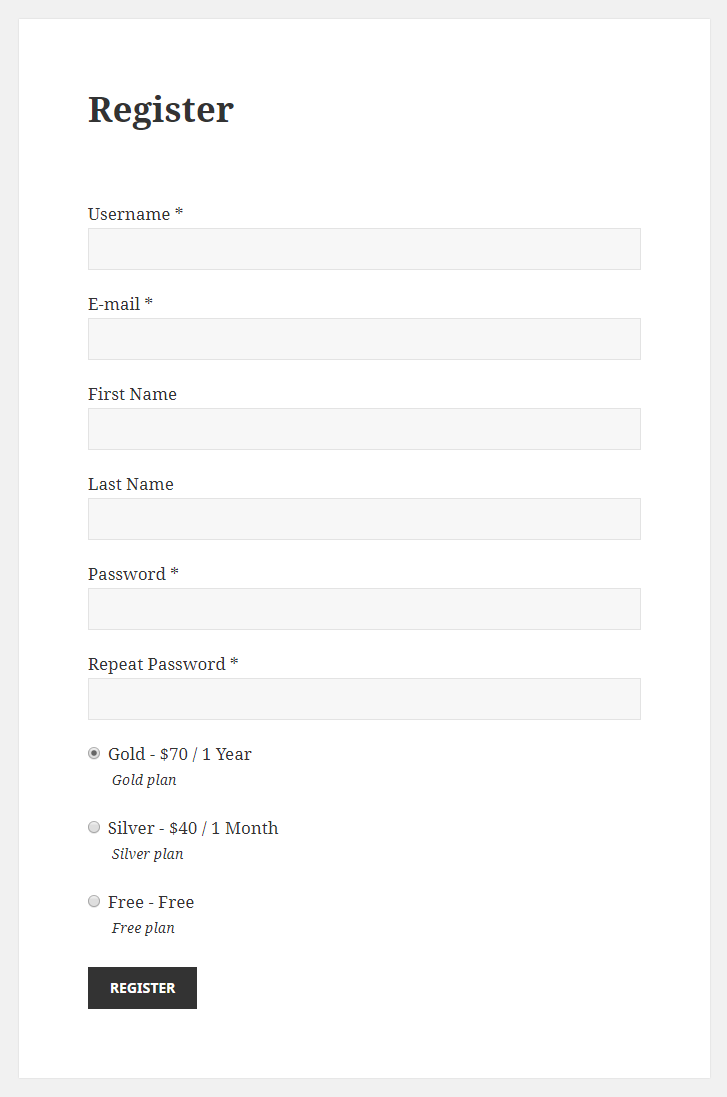The height and width of the screenshot is (1097, 727).
Task: Focus the Password input field
Action: (364, 609)
